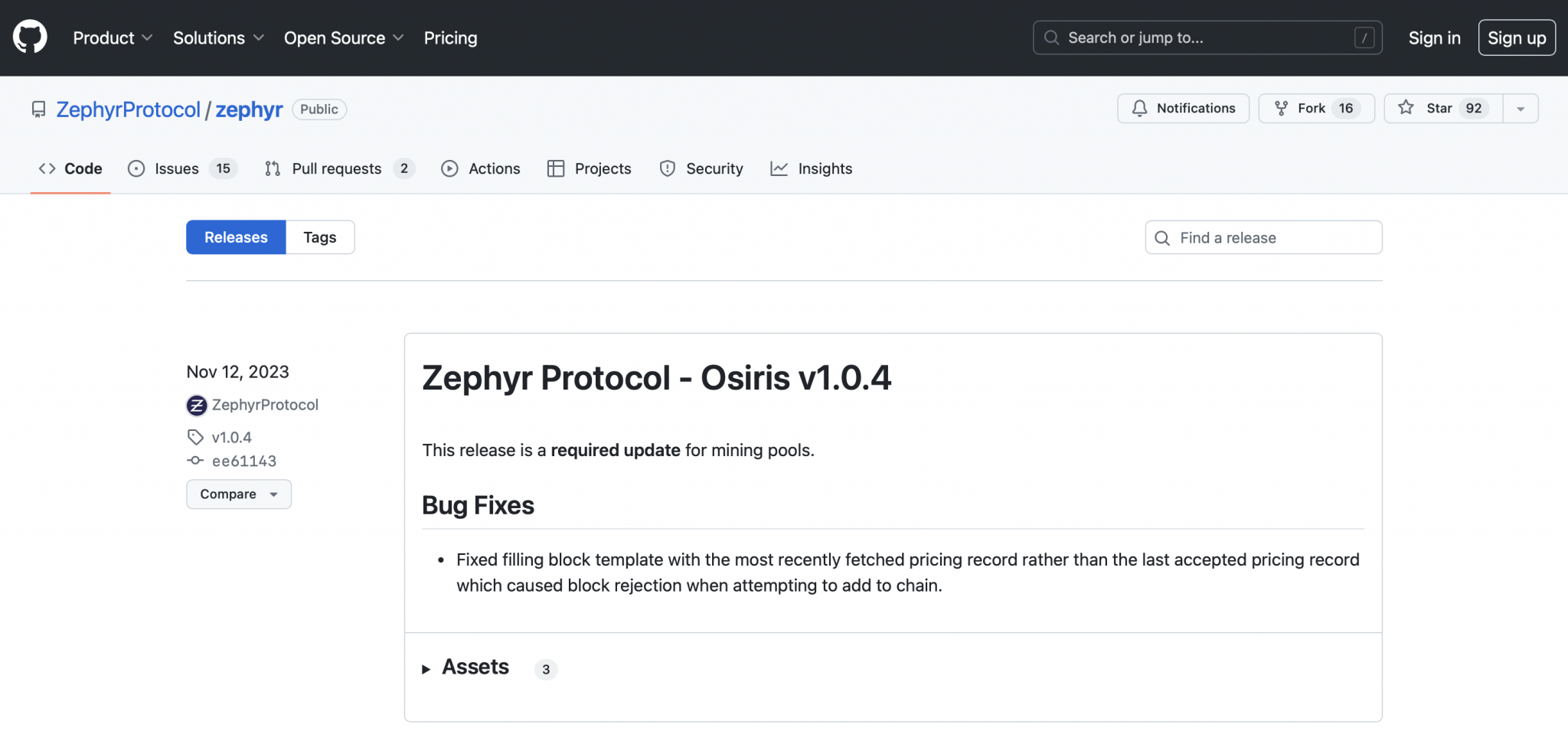This screenshot has width=1568, height=747.
Task: Keep Releases view selected
Action: click(235, 237)
